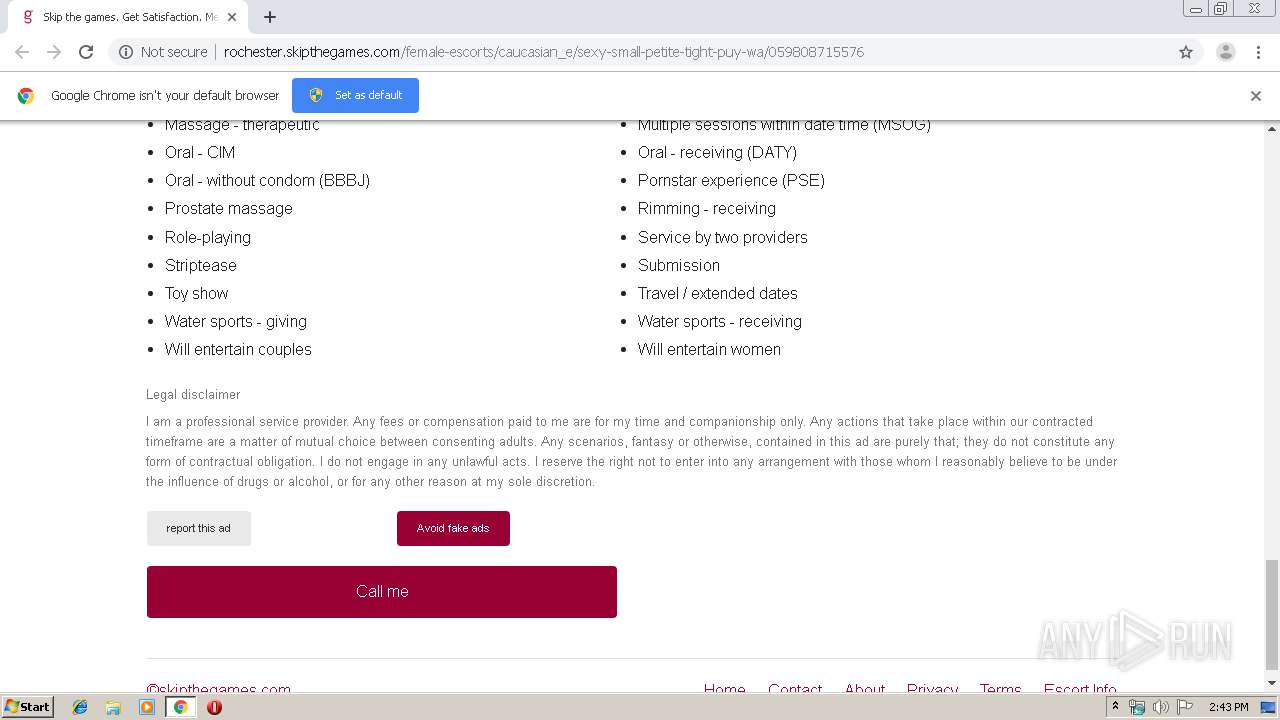Click the Service by two providers item
Screen dimensions: 1280x720
click(723, 237)
